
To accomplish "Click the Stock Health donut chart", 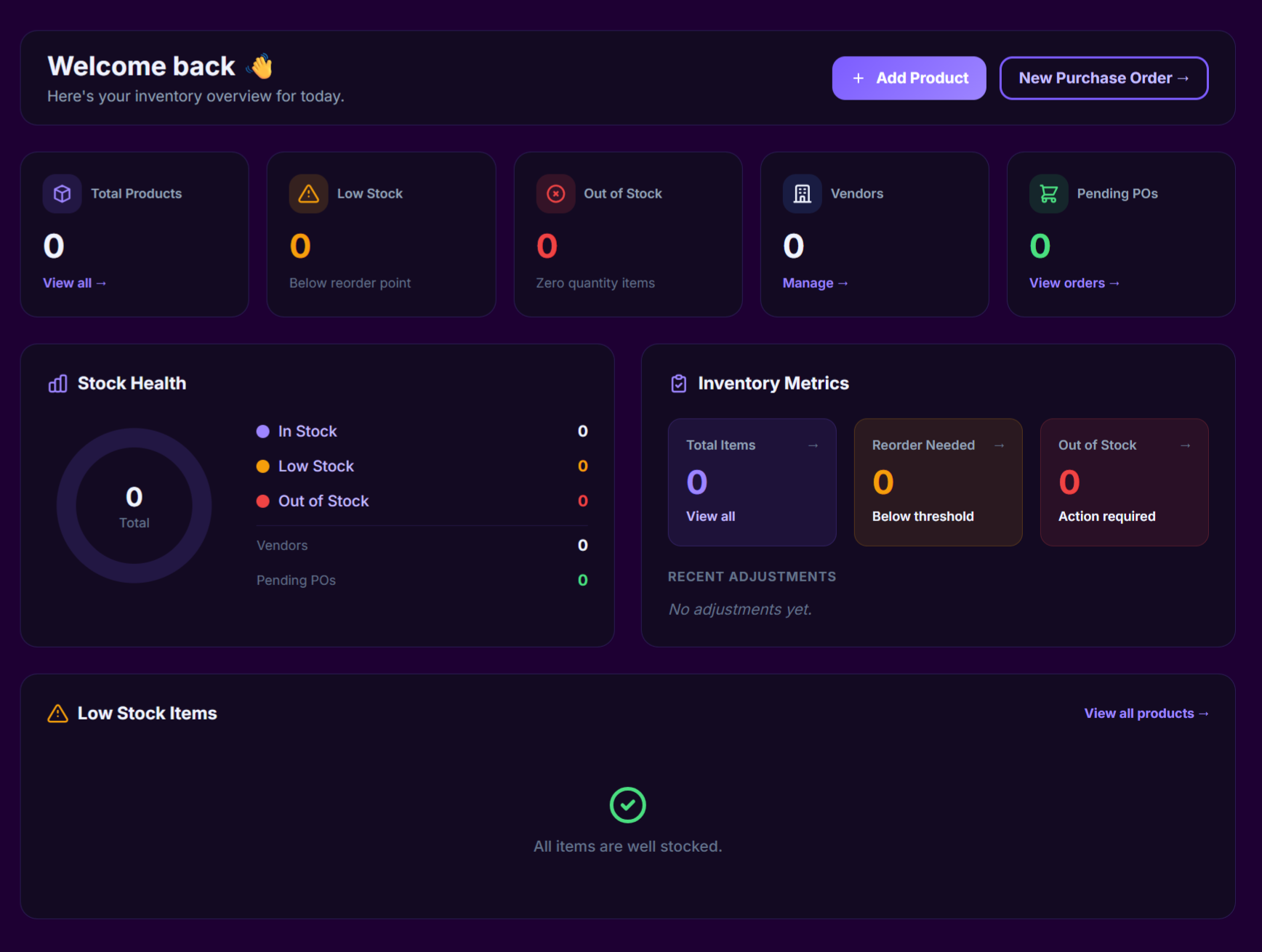I will click(134, 506).
